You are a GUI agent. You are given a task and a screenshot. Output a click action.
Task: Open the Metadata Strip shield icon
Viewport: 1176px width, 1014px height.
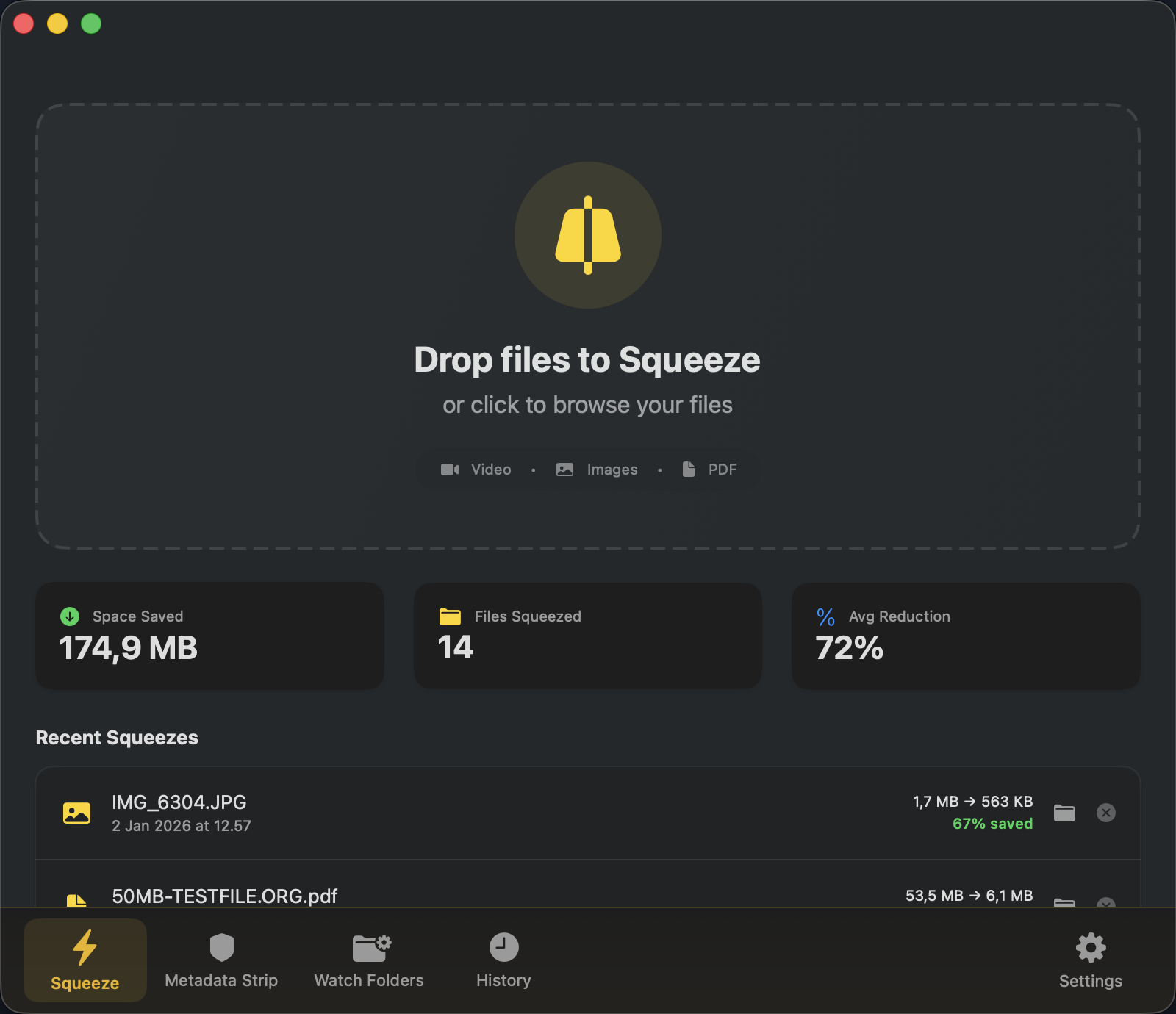pos(221,947)
